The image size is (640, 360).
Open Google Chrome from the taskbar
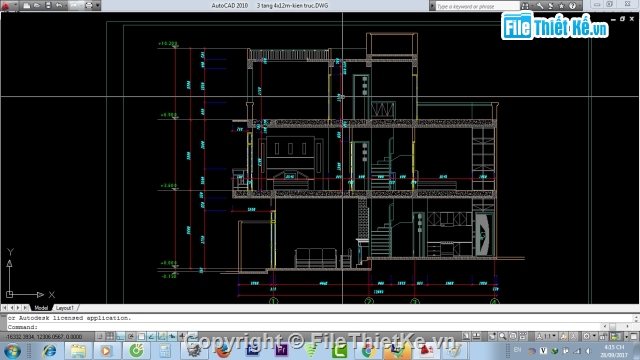point(368,351)
